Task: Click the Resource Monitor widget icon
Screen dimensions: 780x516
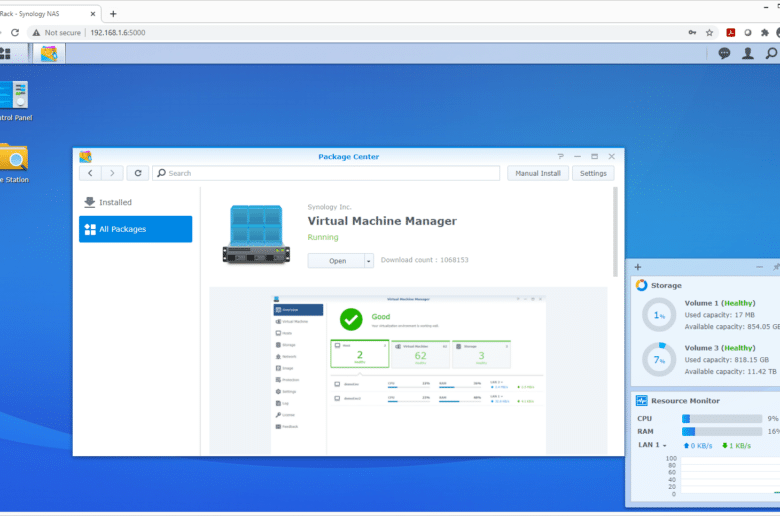Action: tap(642, 401)
